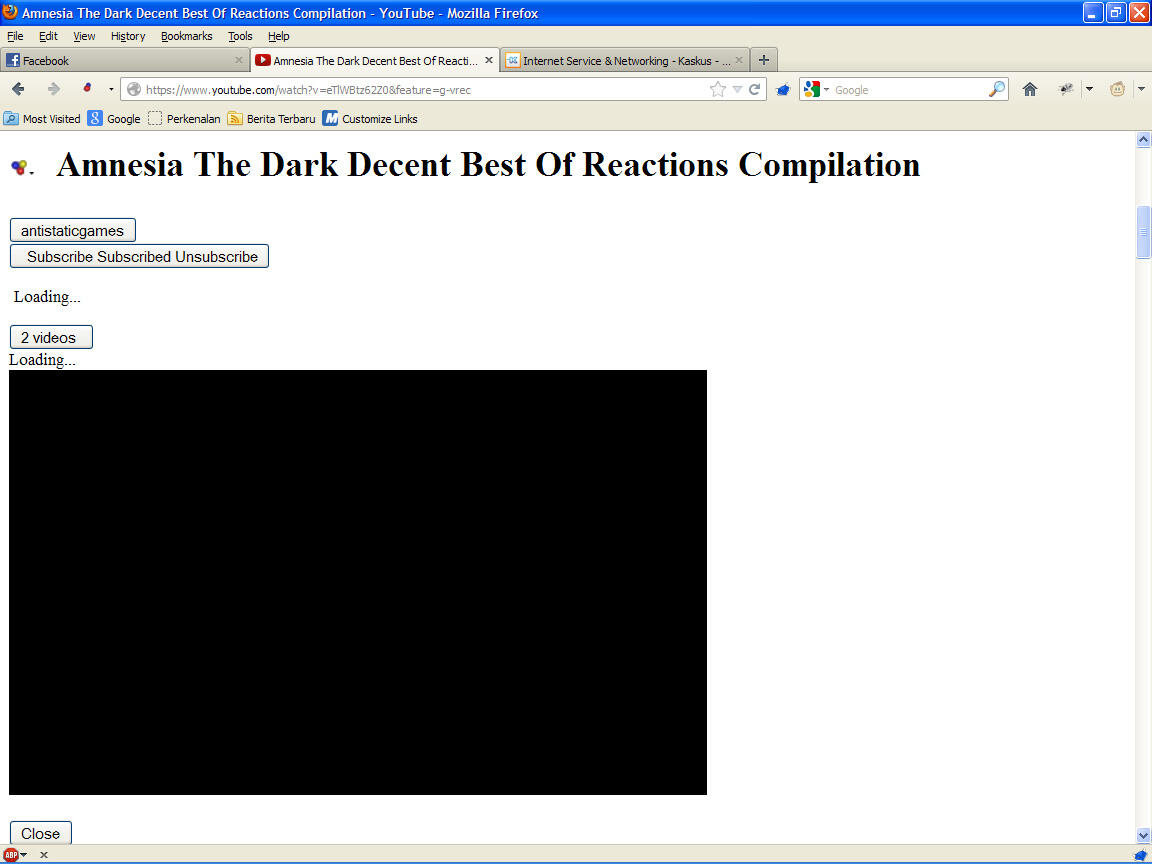1152x864 pixels.
Task: Open the Bookmarks menu
Action: 187,36
